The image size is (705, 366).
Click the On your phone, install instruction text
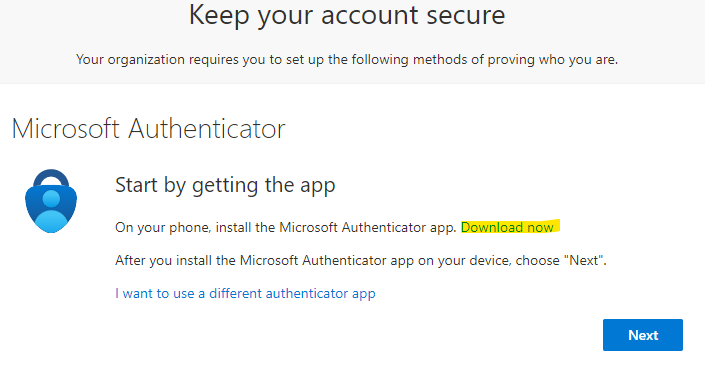click(286, 228)
